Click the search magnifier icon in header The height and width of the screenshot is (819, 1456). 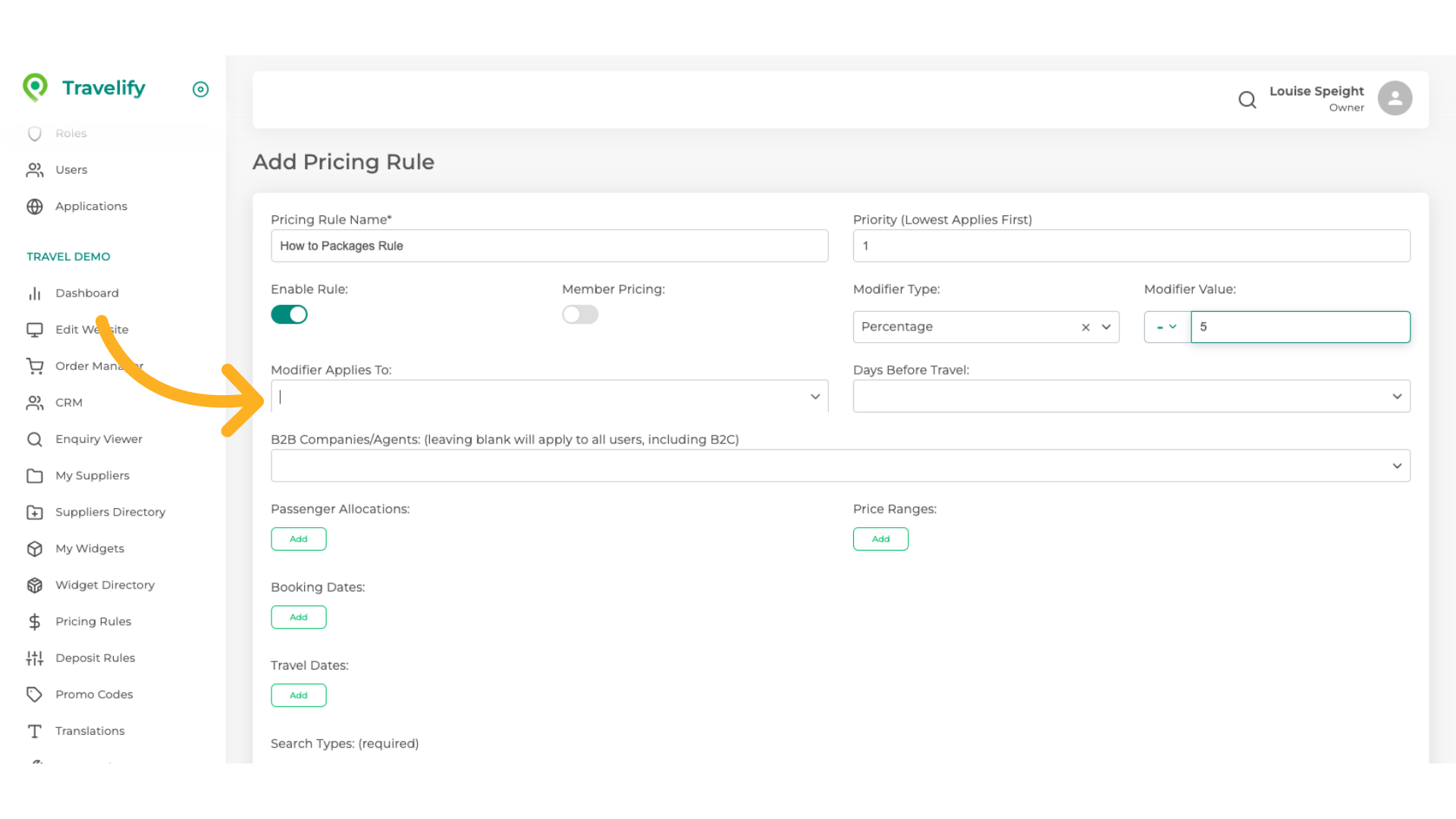click(x=1247, y=99)
